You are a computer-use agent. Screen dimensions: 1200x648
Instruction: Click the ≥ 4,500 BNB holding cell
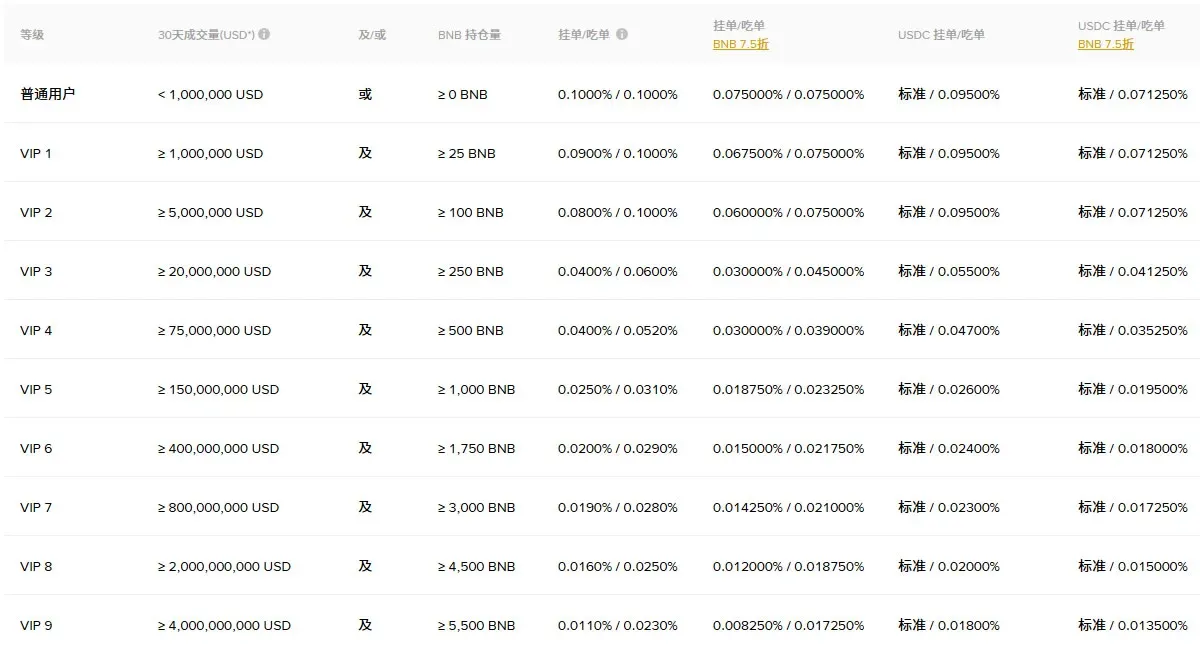[x=477, y=566]
